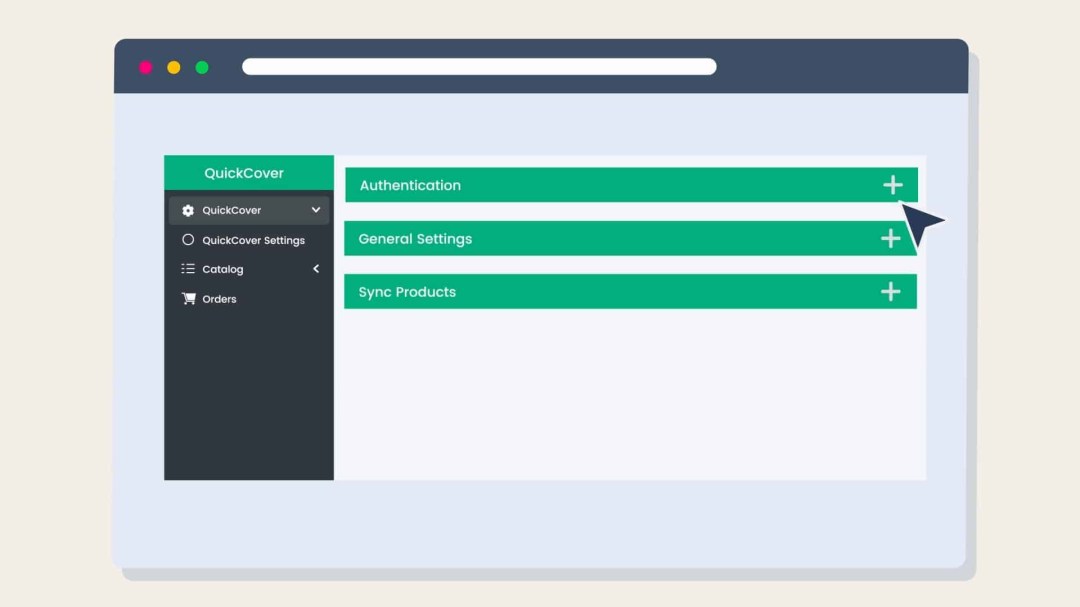The width and height of the screenshot is (1080, 607).
Task: Click the yellow minimize window dot
Action: [x=174, y=68]
